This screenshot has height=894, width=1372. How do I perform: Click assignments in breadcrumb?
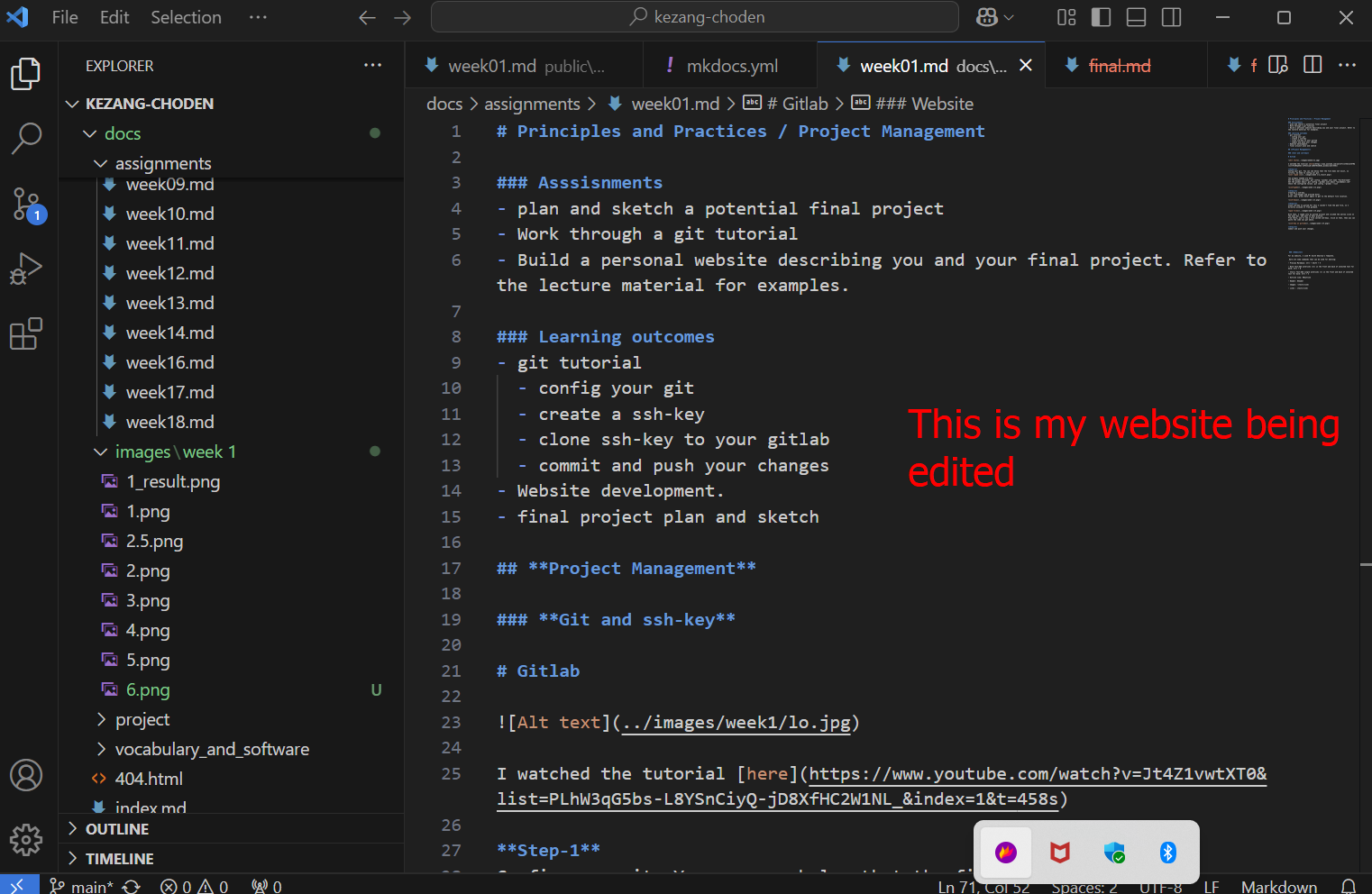[x=532, y=104]
